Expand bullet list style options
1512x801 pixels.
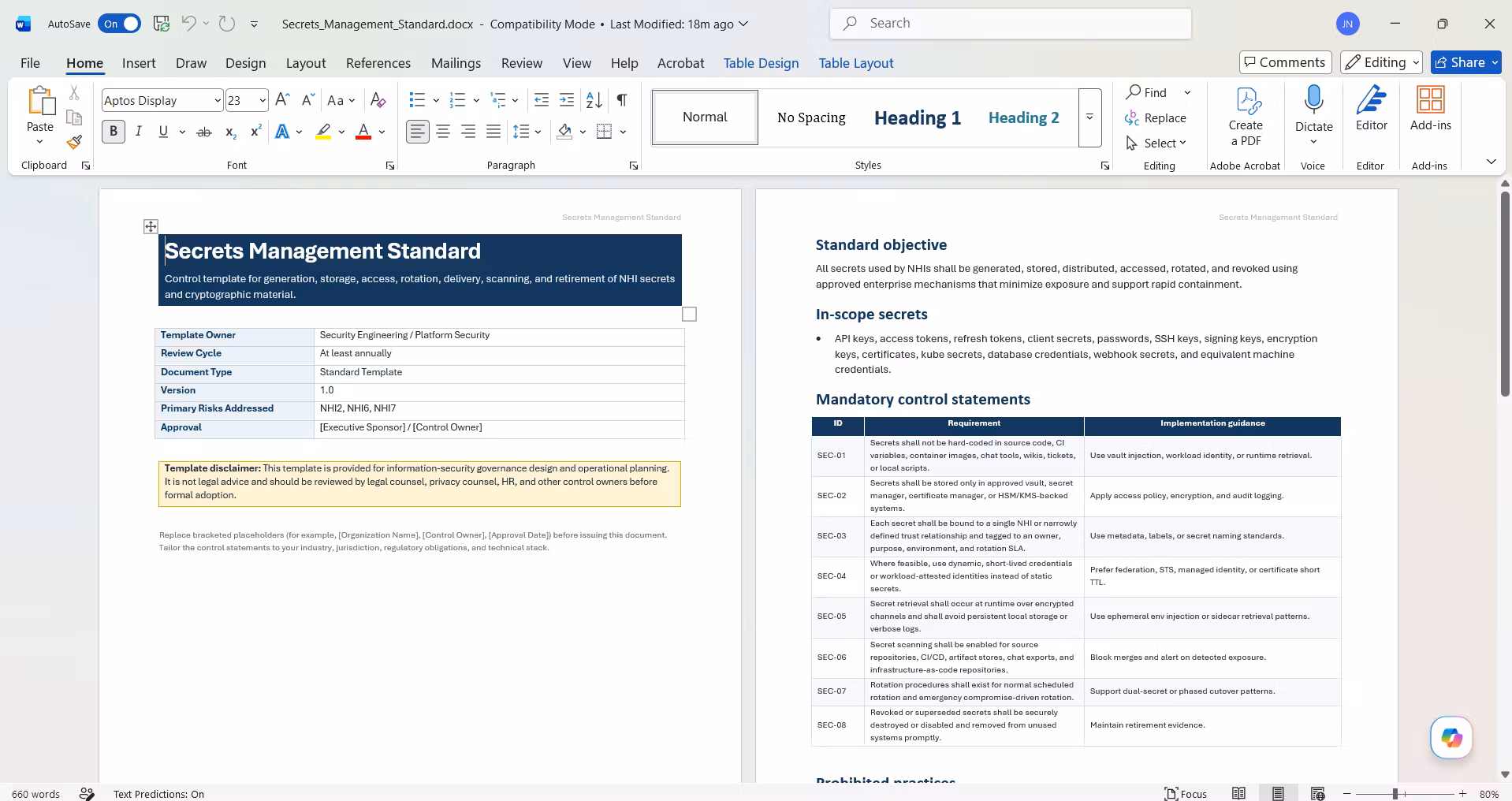[x=436, y=100]
